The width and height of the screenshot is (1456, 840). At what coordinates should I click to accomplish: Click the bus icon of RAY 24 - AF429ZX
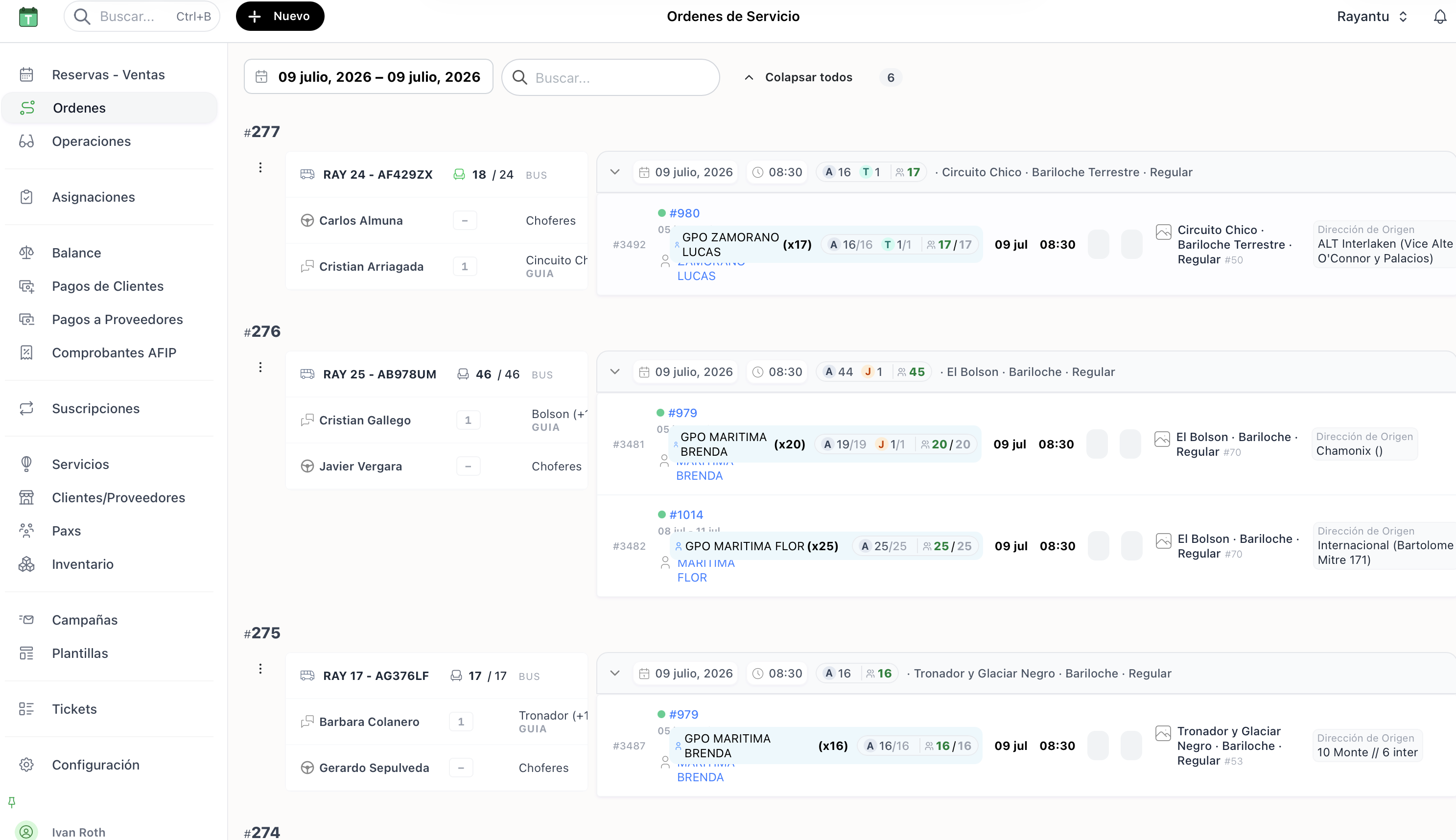307,174
